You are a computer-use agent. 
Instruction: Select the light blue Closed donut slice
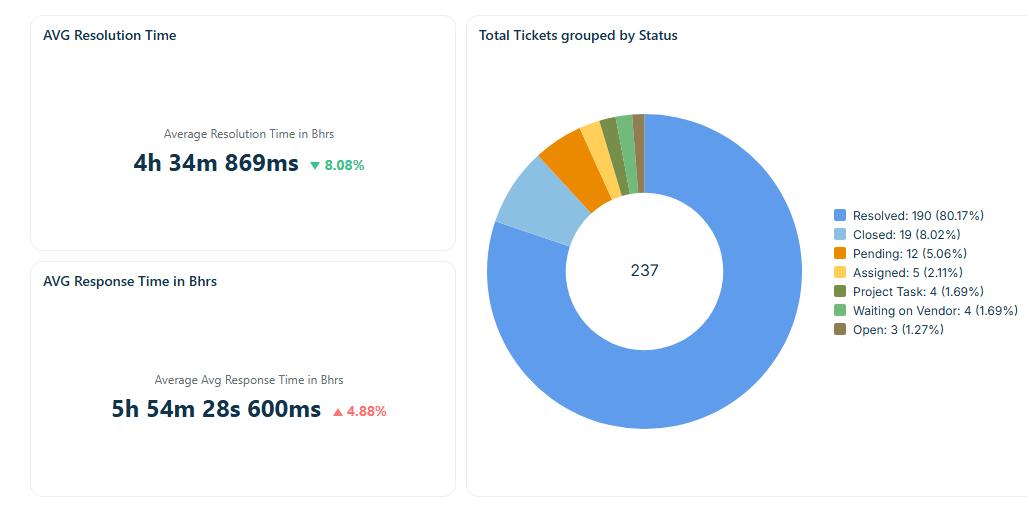pyautogui.click(x=531, y=204)
